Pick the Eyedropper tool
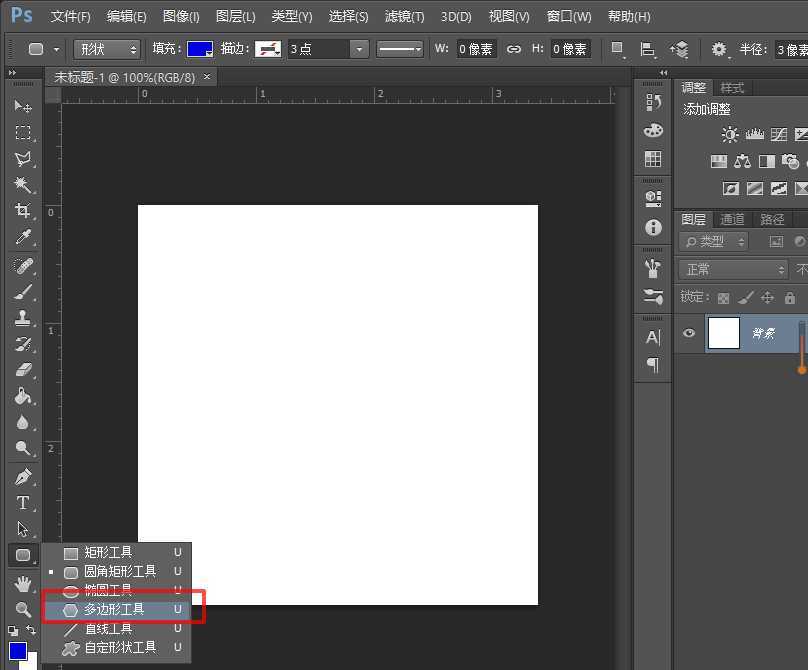 [x=23, y=237]
